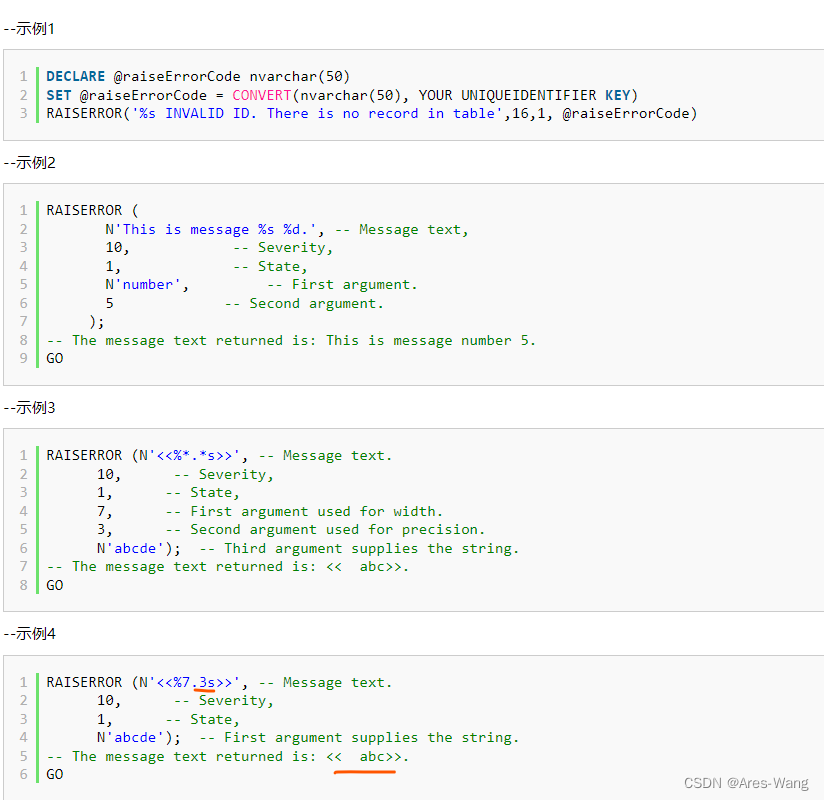Click the red-underlined .3s in example 4
The width and height of the screenshot is (824, 800).
point(204,683)
